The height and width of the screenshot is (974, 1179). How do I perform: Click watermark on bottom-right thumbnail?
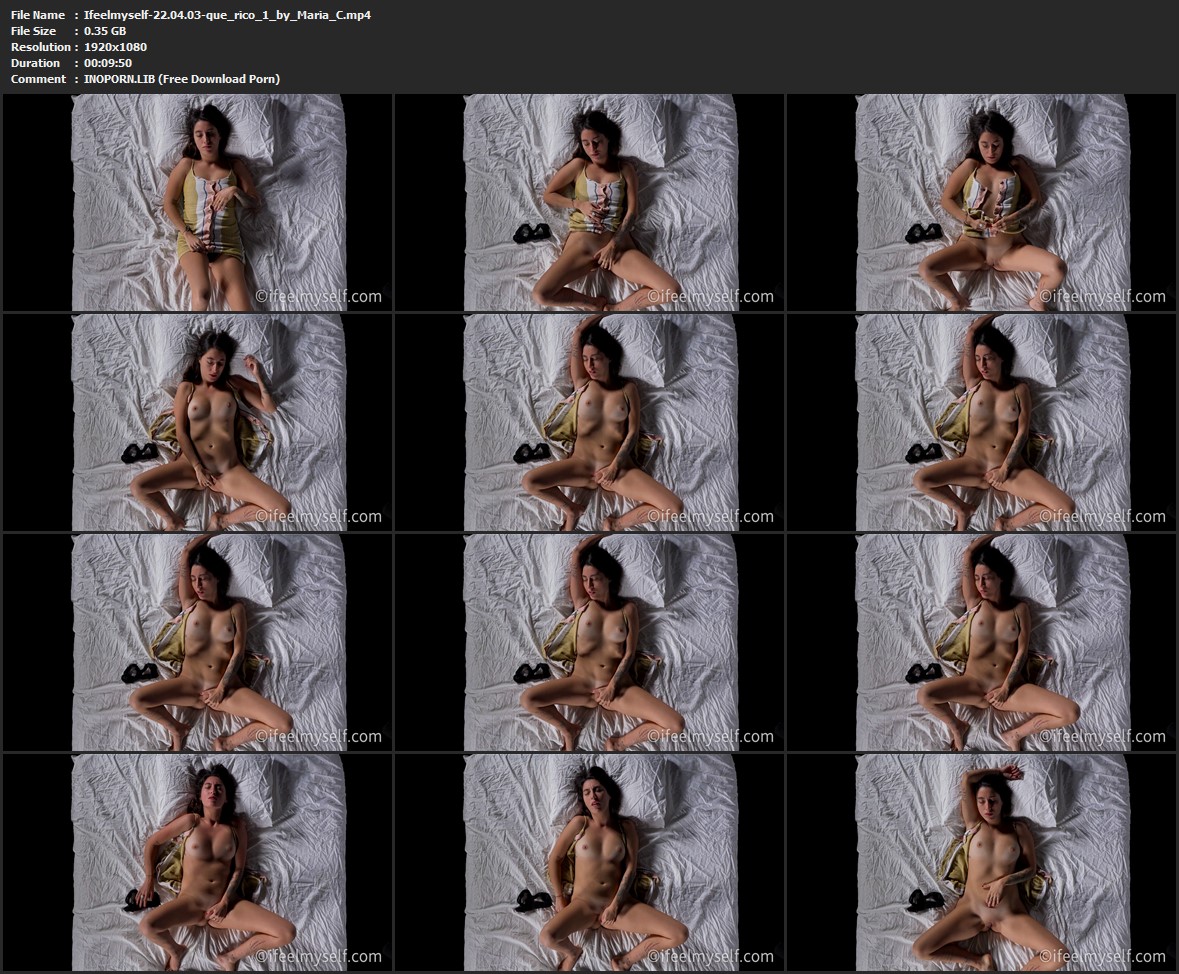pyautogui.click(x=1102, y=957)
